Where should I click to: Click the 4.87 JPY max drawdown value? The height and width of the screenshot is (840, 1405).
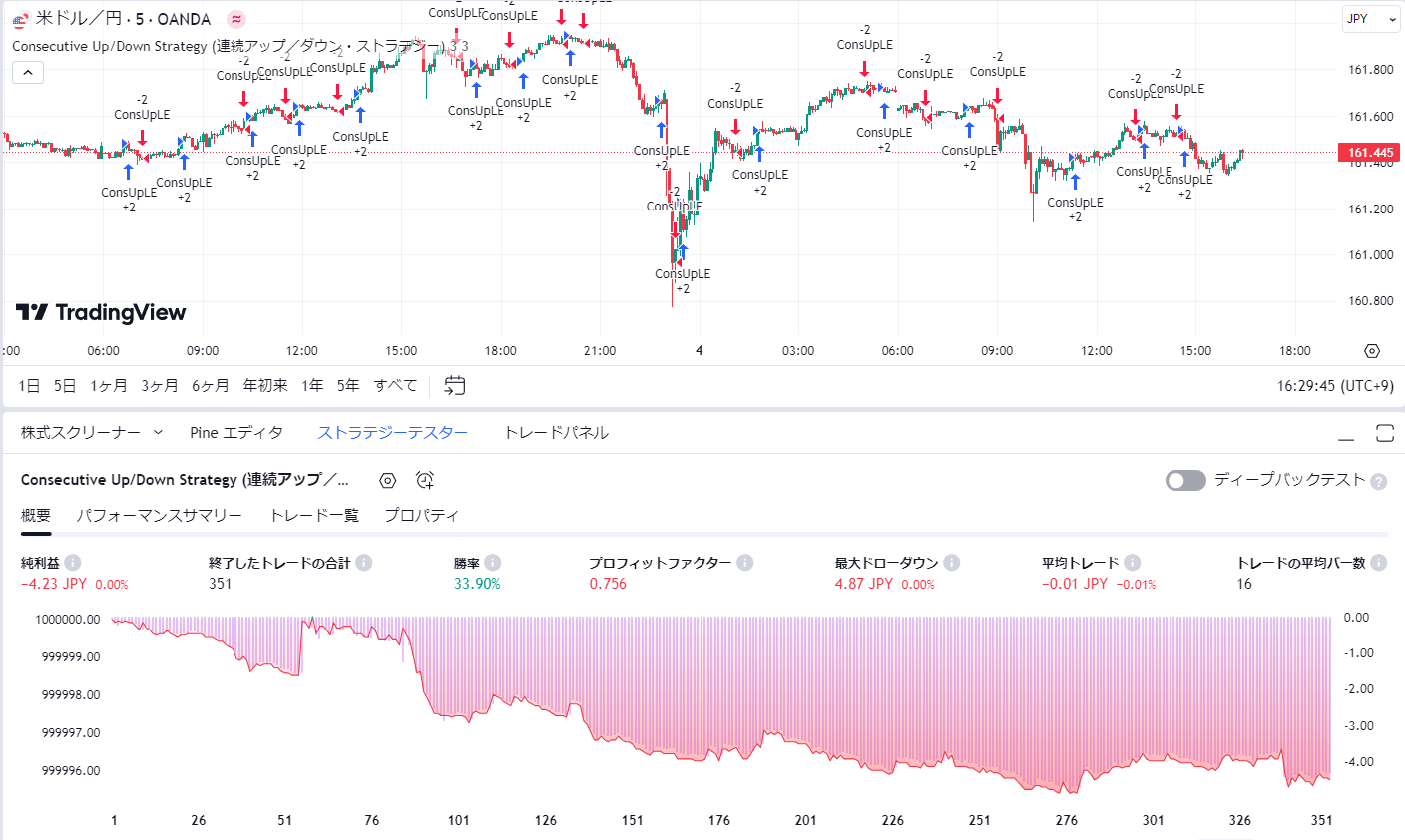(864, 584)
